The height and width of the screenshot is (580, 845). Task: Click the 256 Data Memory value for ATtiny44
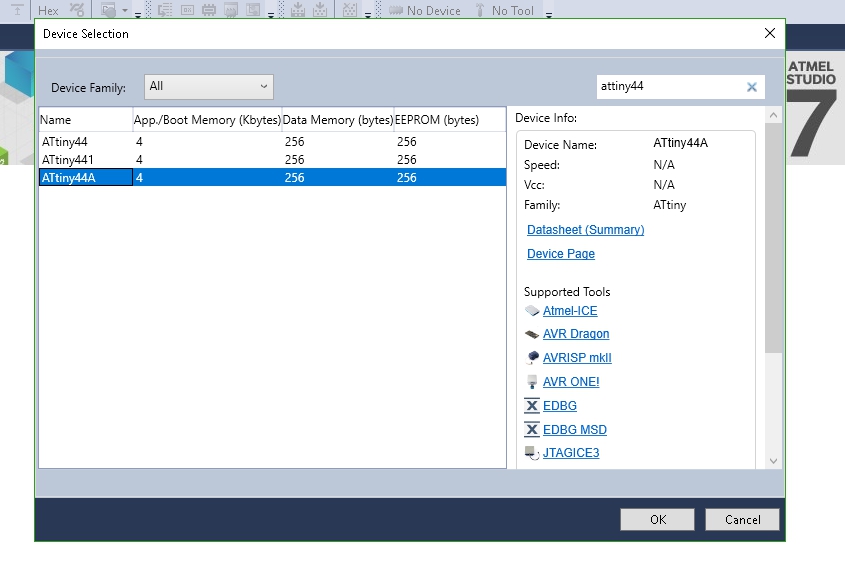294,142
